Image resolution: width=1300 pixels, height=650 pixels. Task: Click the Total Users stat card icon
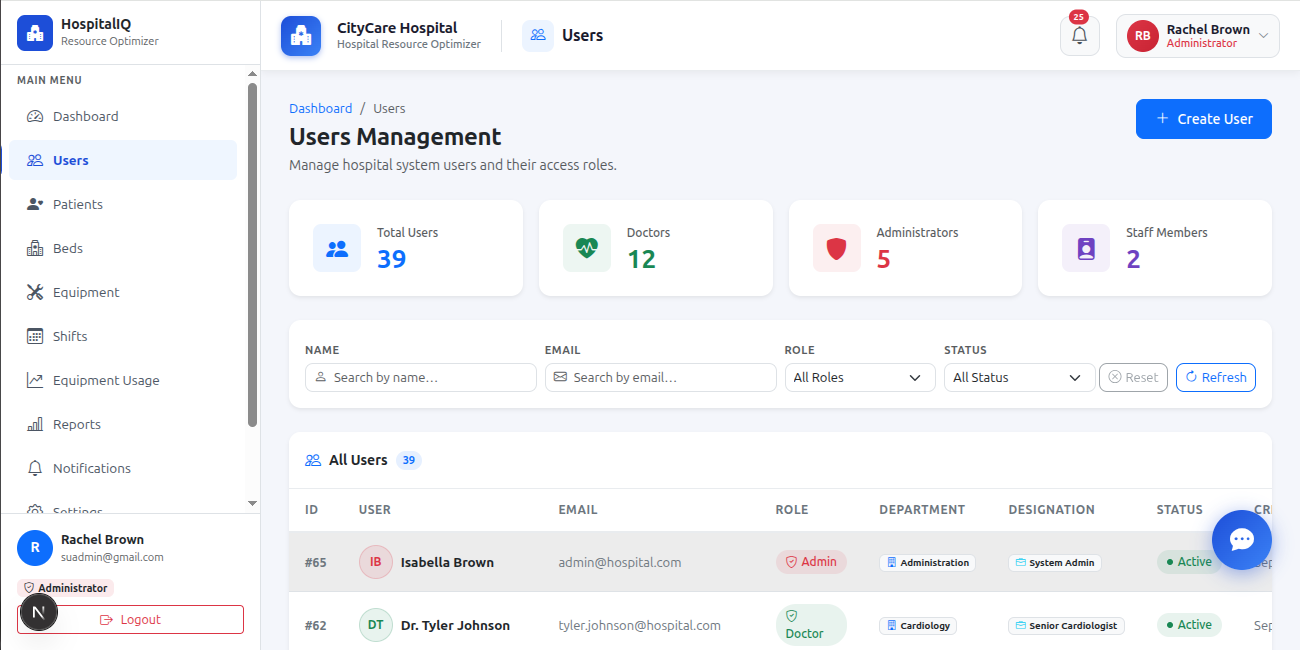[x=337, y=248]
